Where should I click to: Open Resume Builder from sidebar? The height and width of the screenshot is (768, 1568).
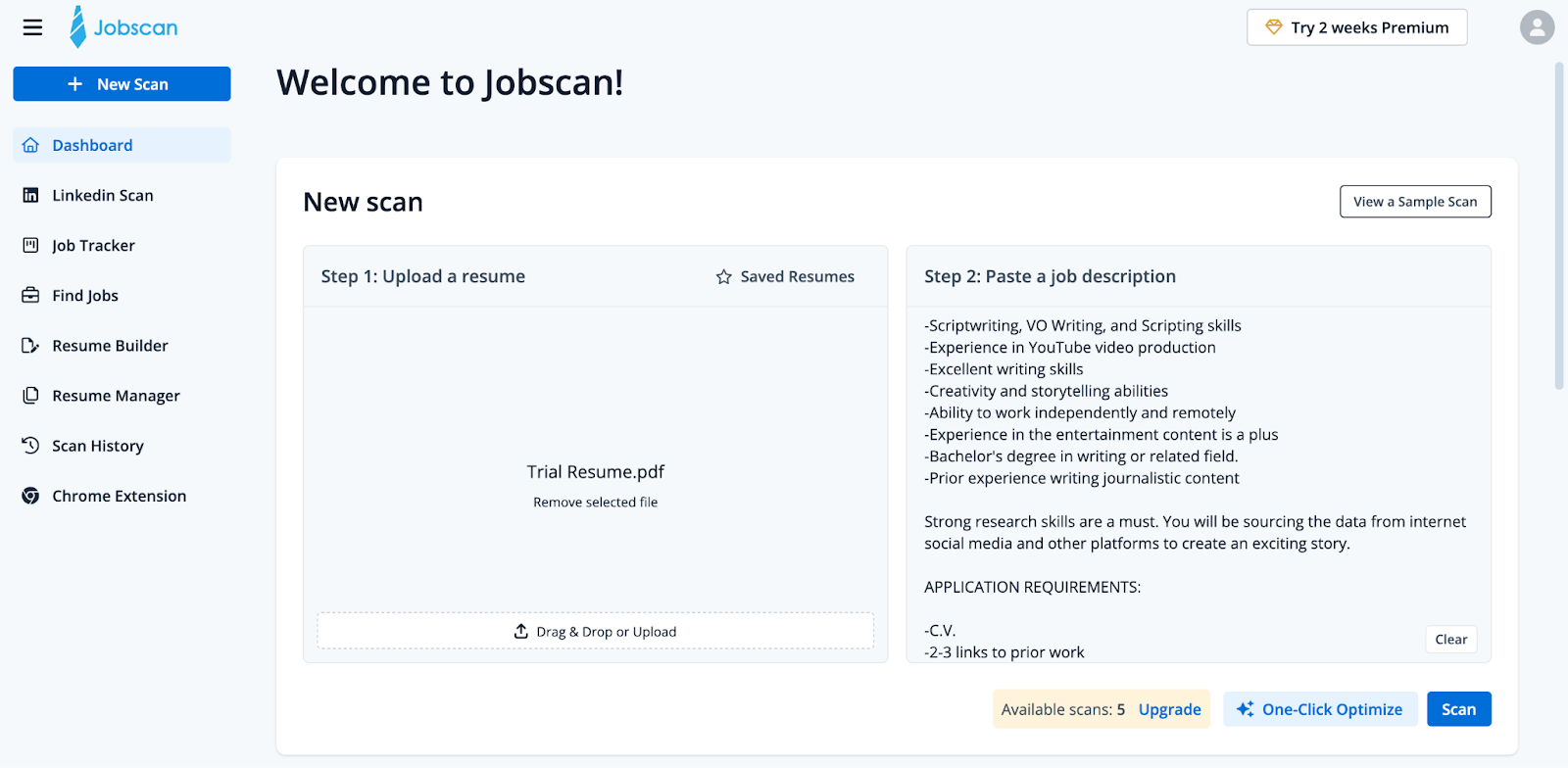coord(110,346)
